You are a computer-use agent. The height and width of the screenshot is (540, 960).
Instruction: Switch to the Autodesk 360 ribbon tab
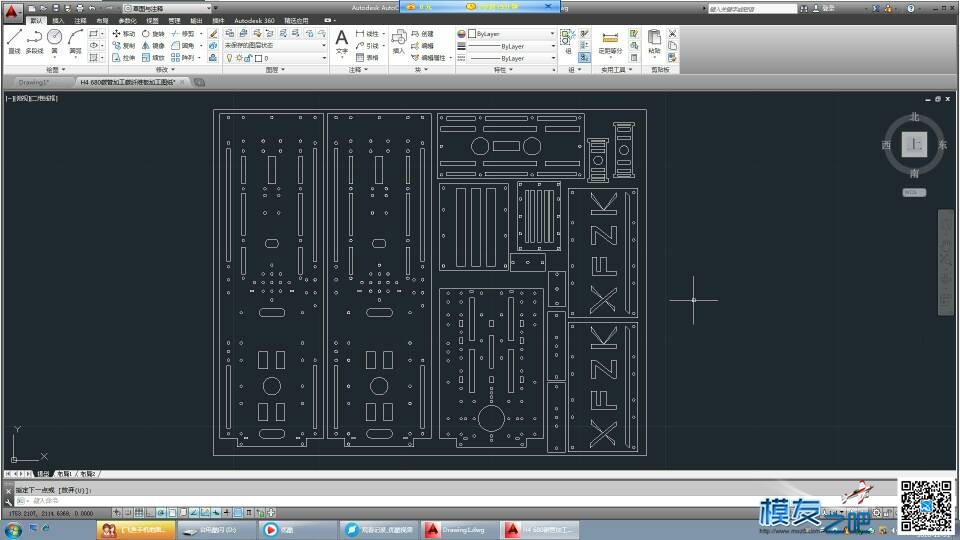254,21
